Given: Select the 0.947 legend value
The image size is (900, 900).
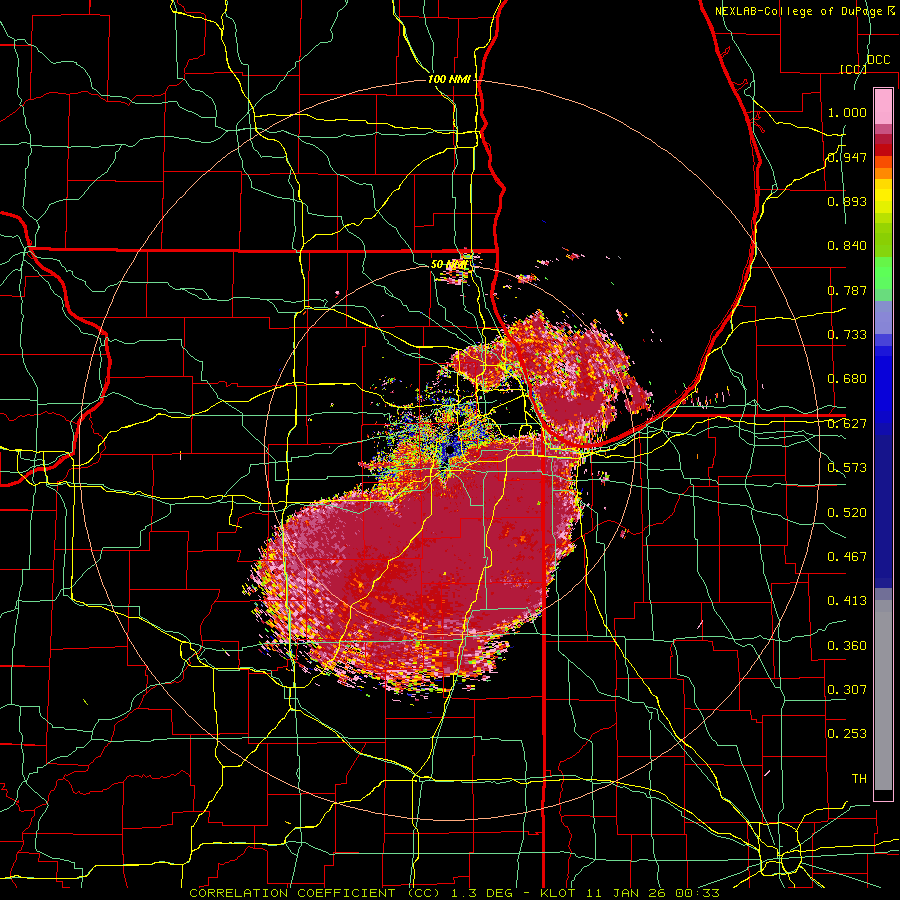Looking at the screenshot, I should pyautogui.click(x=847, y=157).
